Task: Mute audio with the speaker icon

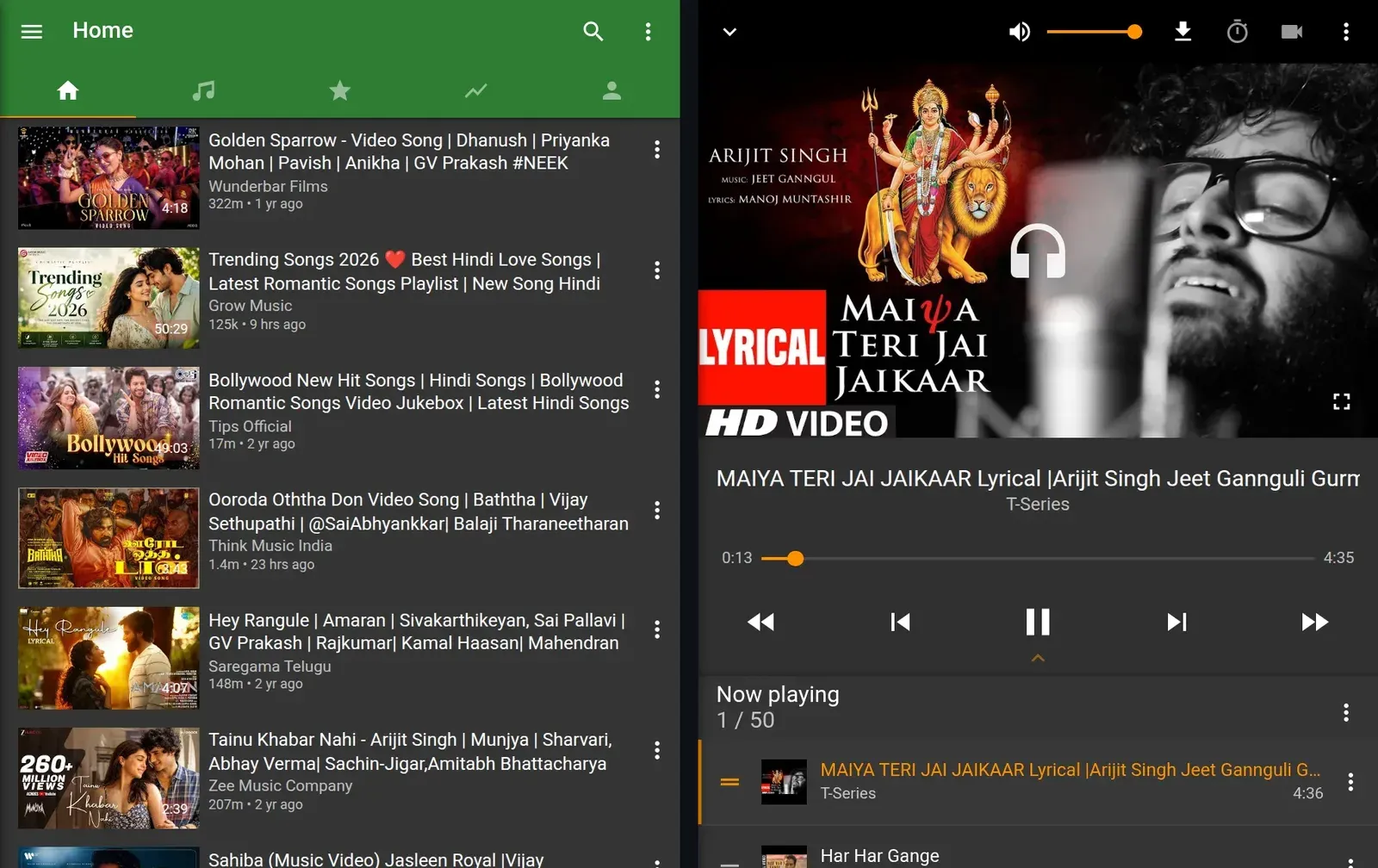Action: (x=1019, y=32)
